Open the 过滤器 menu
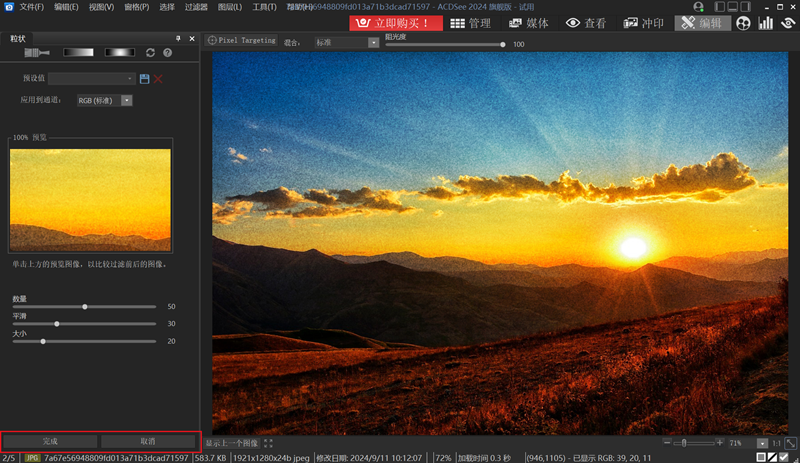Image resolution: width=800 pixels, height=463 pixels. 195,7
